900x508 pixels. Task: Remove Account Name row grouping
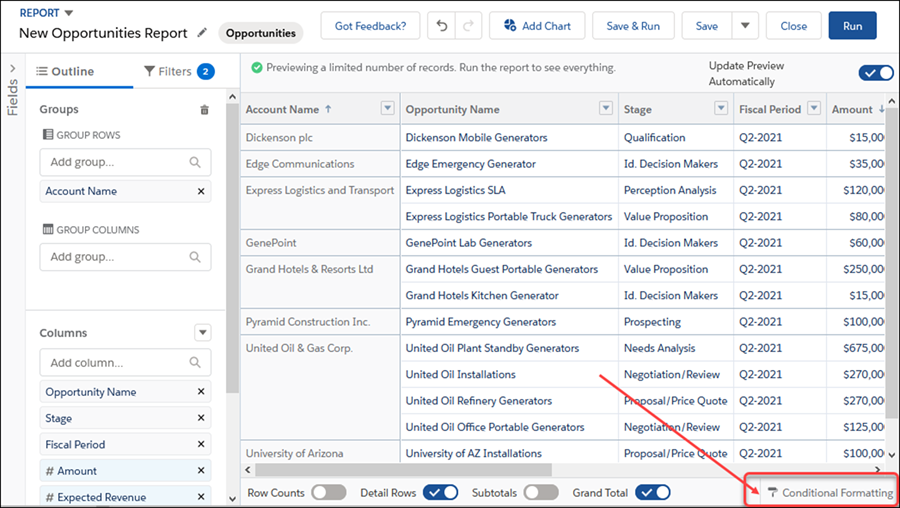[x=201, y=191]
